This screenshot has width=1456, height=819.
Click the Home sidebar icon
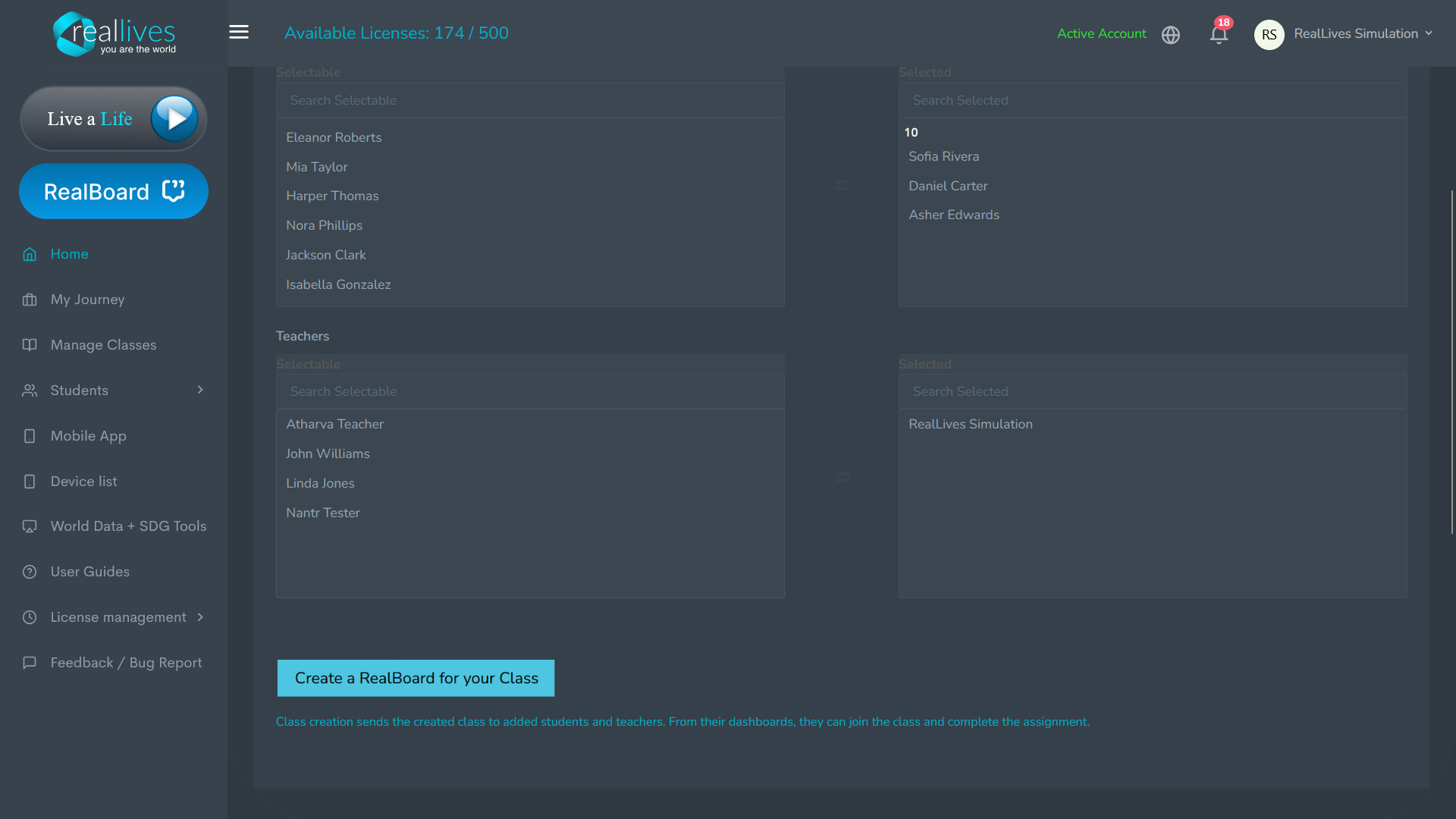pyautogui.click(x=30, y=254)
